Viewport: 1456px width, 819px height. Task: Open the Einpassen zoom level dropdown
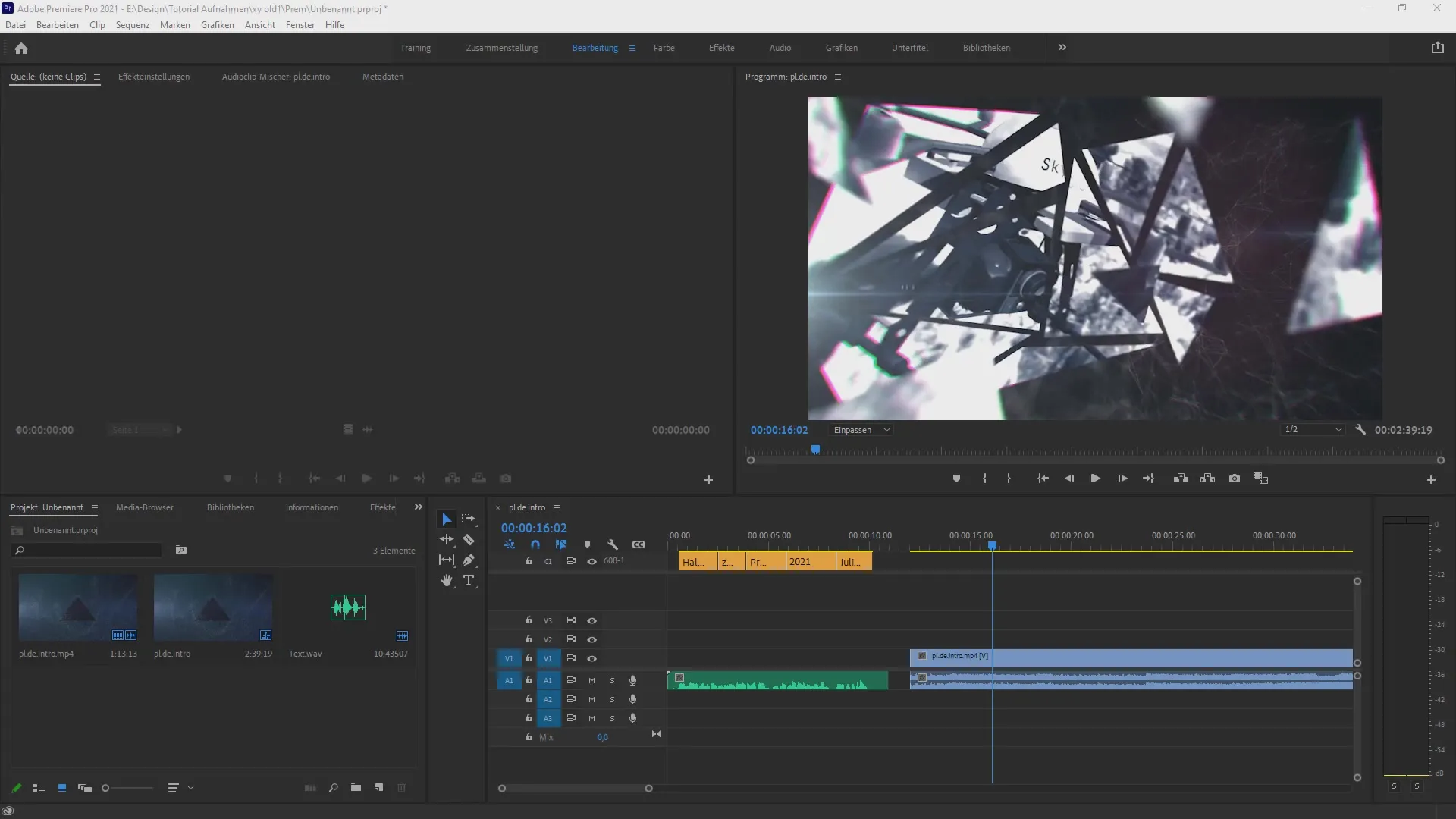(x=861, y=430)
